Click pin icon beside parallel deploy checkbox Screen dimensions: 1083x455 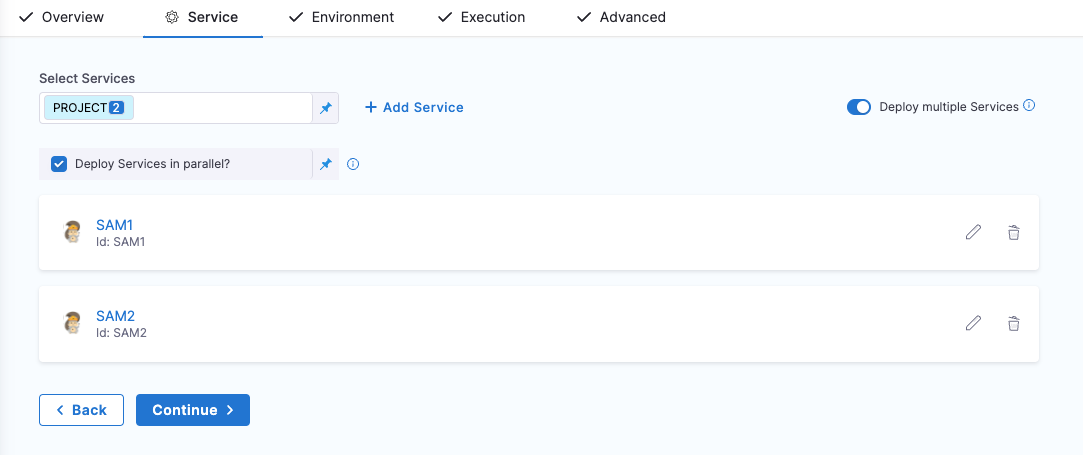(x=325, y=164)
